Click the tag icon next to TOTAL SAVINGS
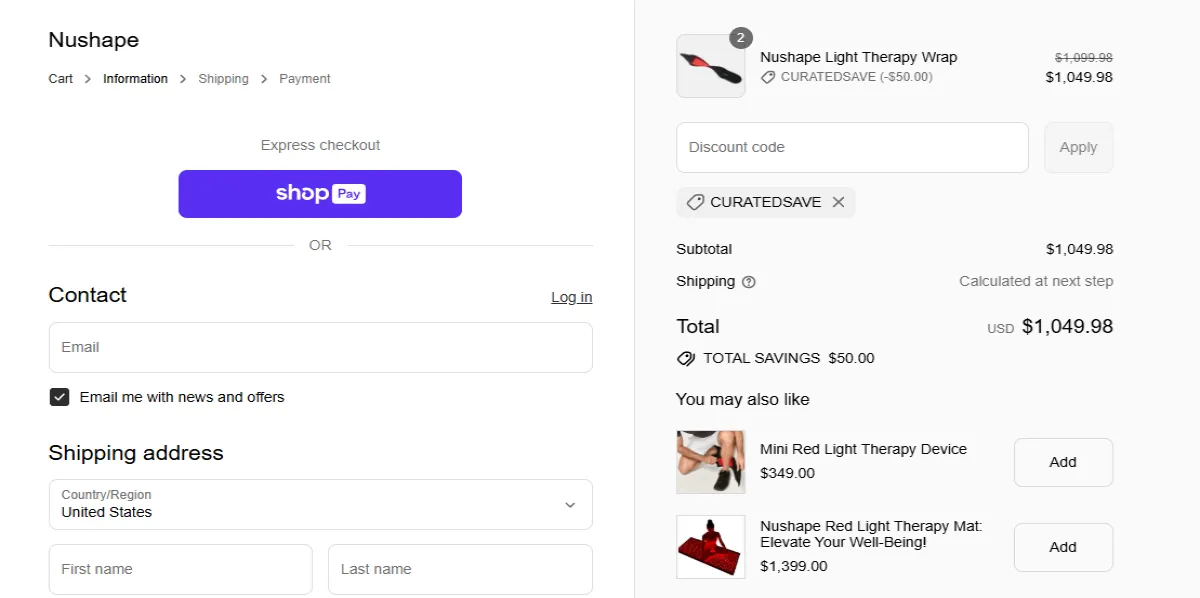 tap(685, 358)
